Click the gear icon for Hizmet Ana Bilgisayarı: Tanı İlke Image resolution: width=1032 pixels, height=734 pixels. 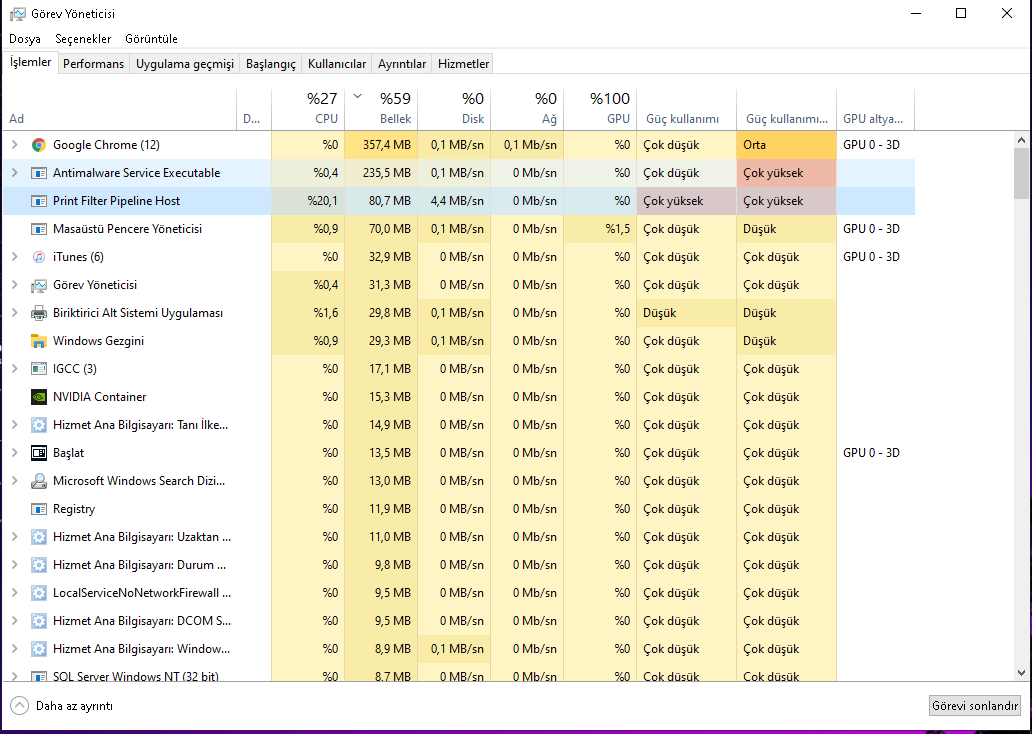coord(39,425)
